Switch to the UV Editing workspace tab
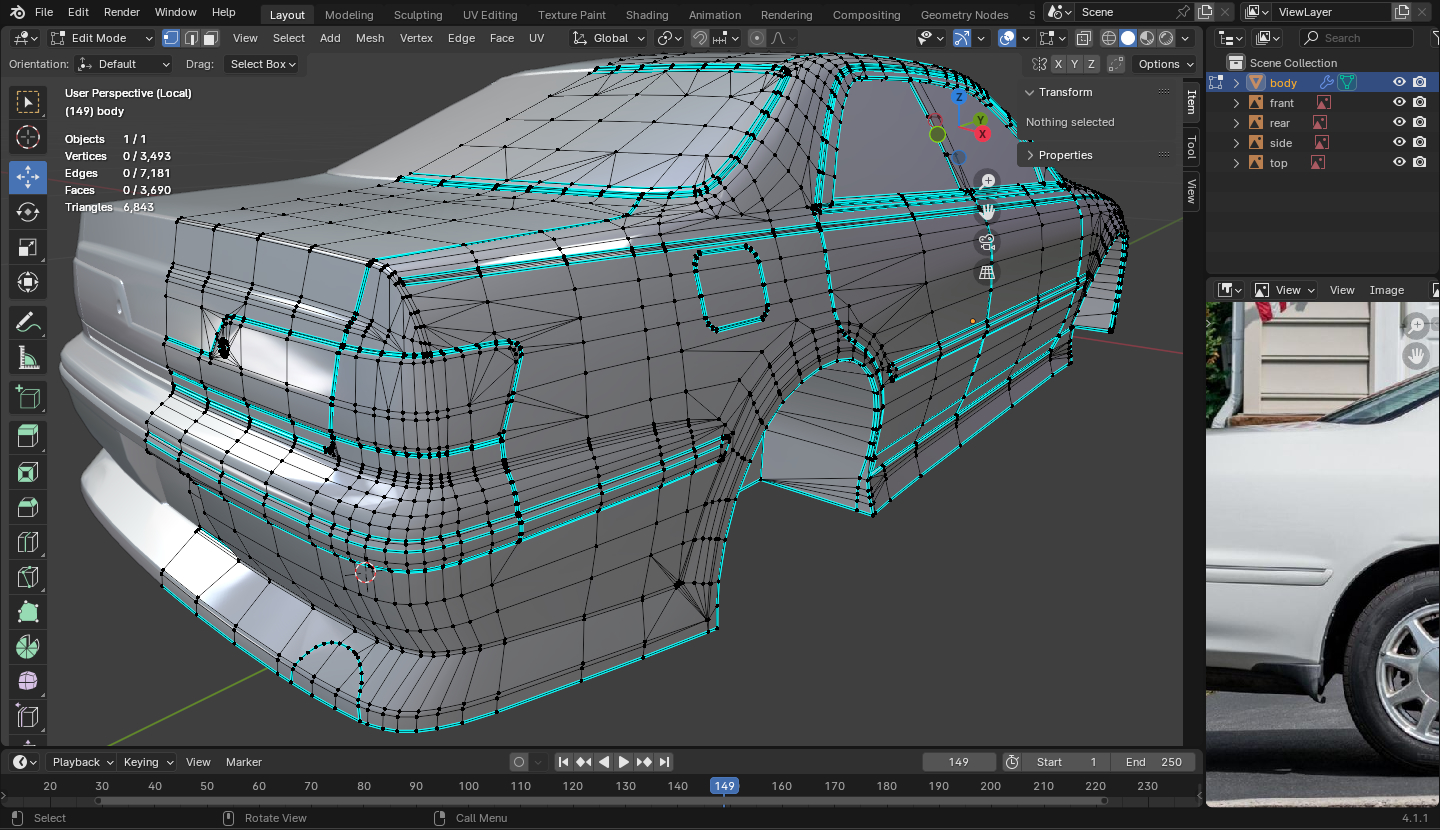 pos(490,15)
